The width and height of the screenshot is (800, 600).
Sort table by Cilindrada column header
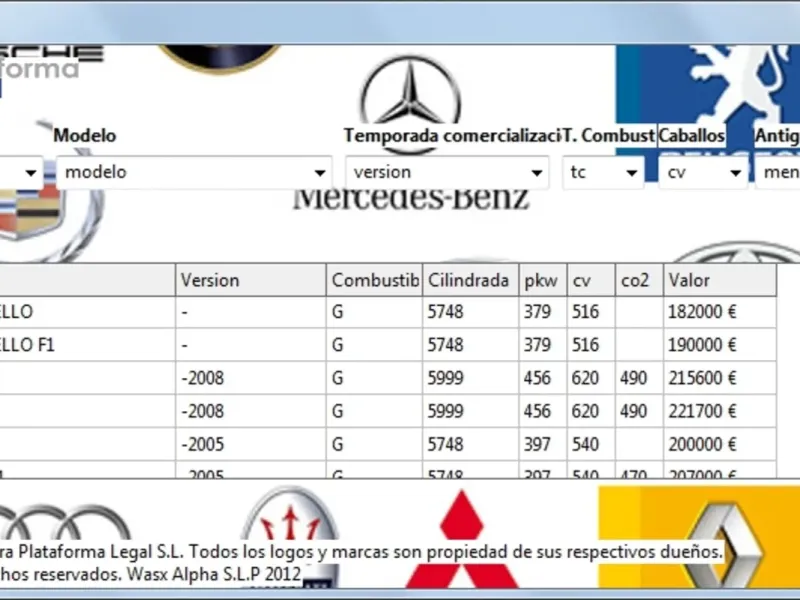click(x=470, y=280)
